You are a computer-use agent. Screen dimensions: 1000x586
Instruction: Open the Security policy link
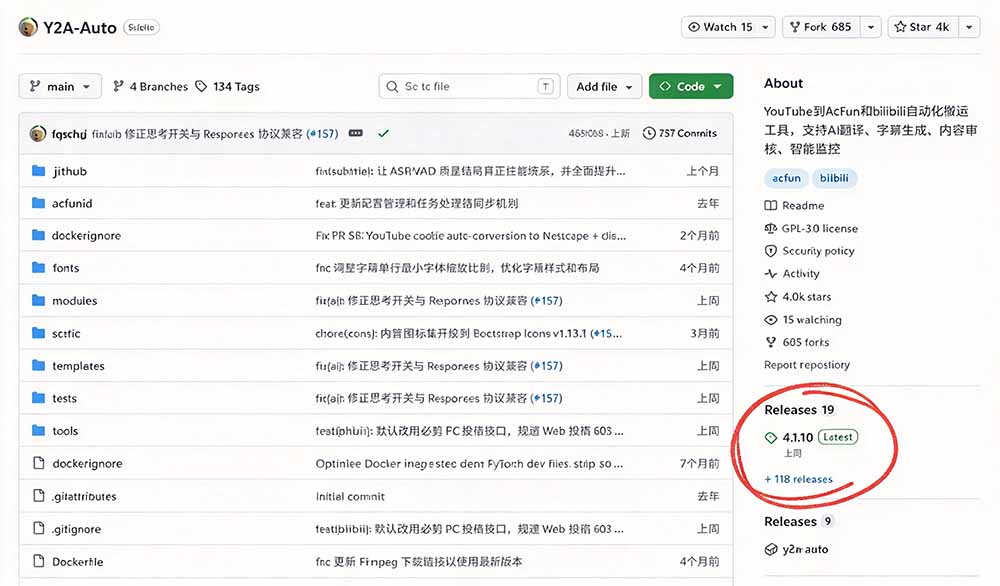[x=810, y=251]
